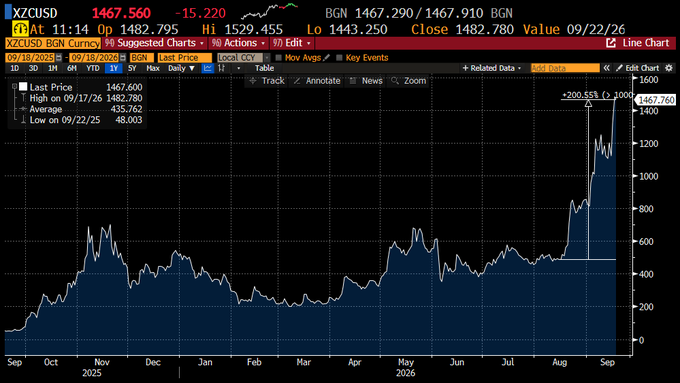This screenshot has width=680, height=383.
Task: Click the Last Price field selector
Action: (x=184, y=58)
